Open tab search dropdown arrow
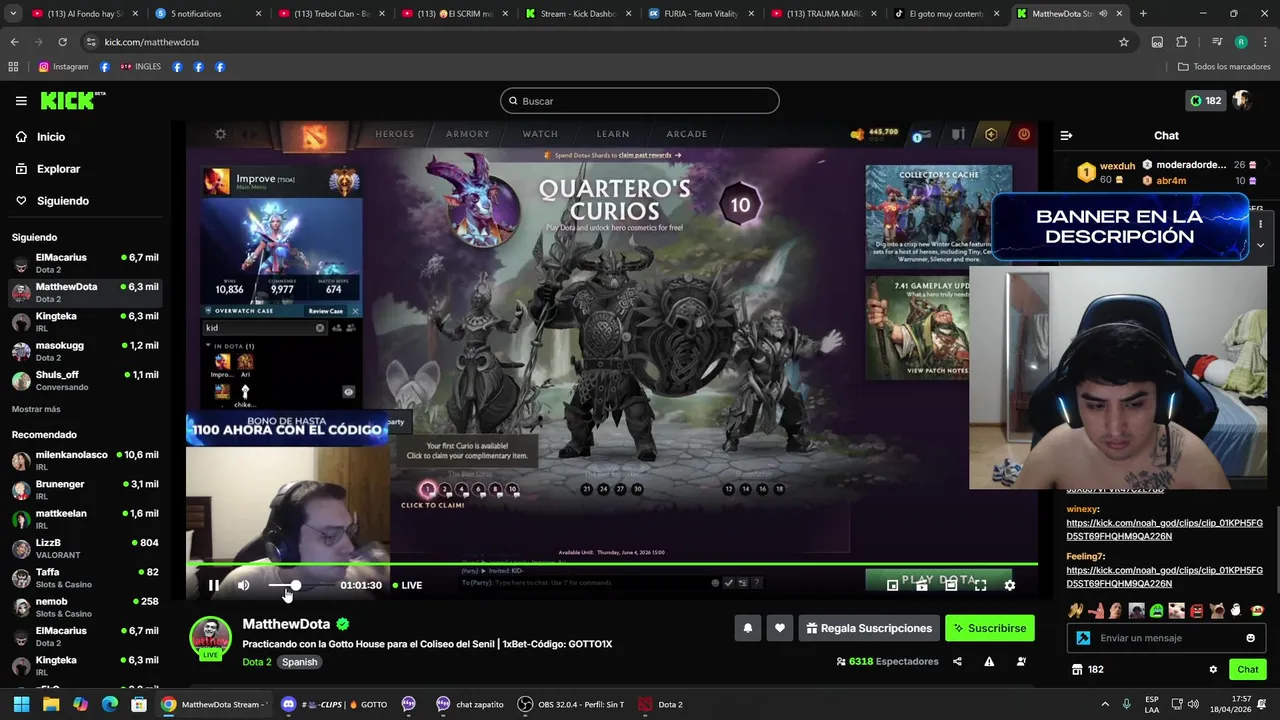Screen dimensions: 1280x720 [14, 14]
